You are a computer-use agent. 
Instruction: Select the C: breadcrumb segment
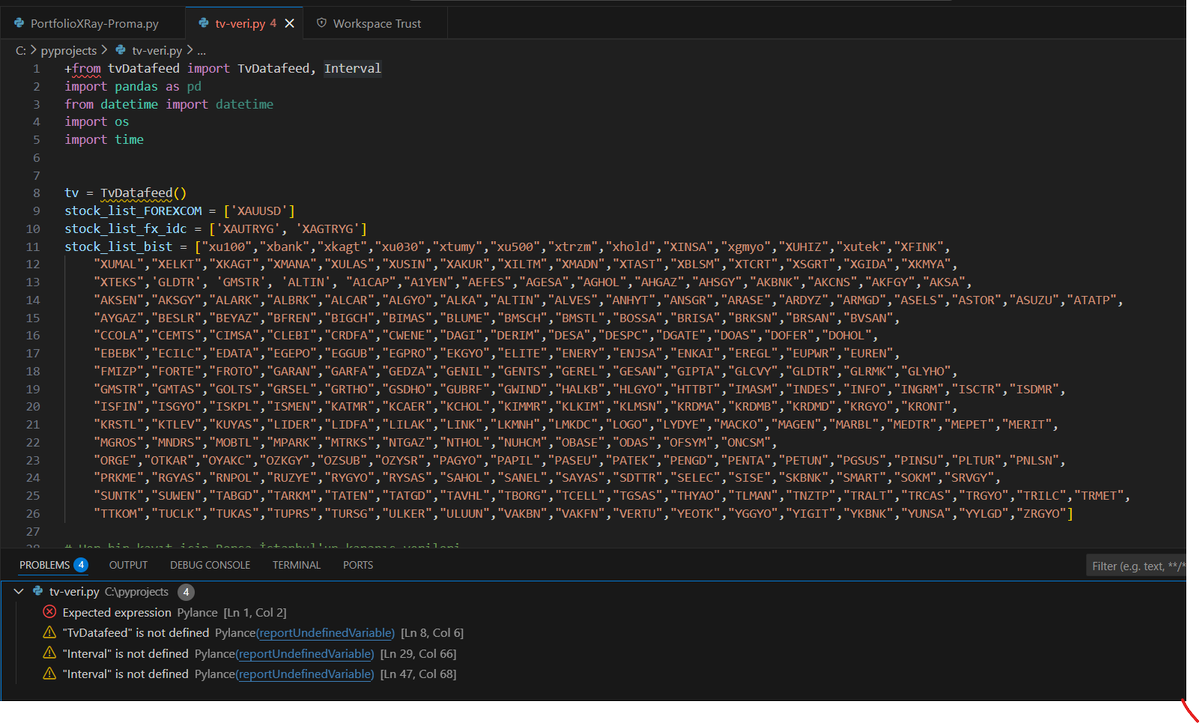21,50
